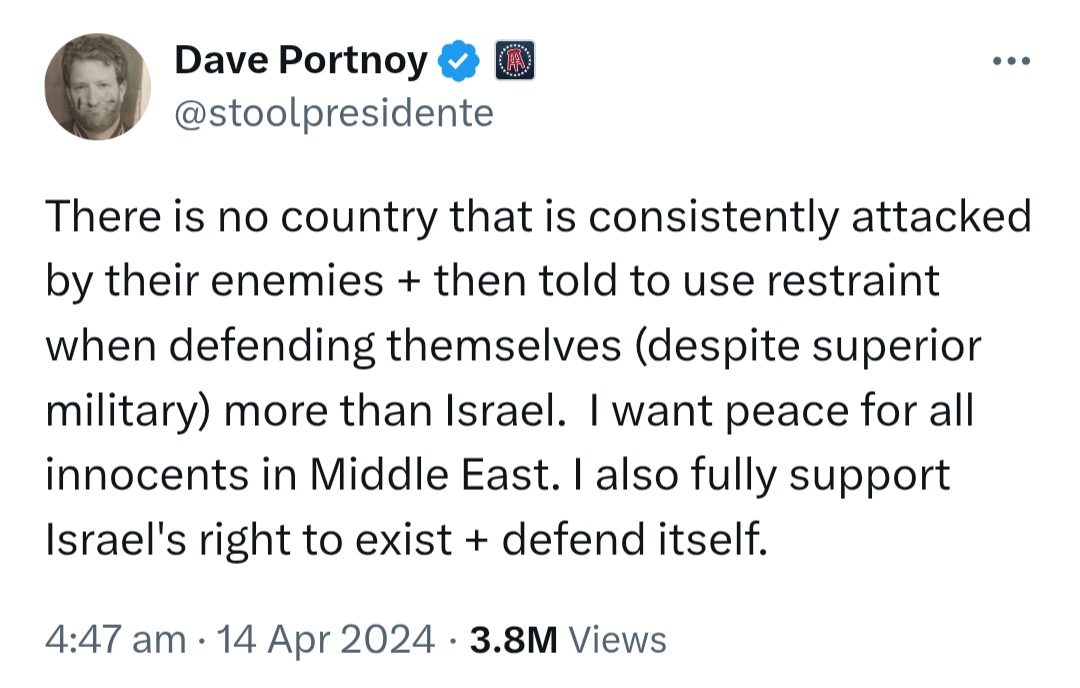Open the @stoolpresidente handle link
The image size is (1080, 688).
pos(334,113)
